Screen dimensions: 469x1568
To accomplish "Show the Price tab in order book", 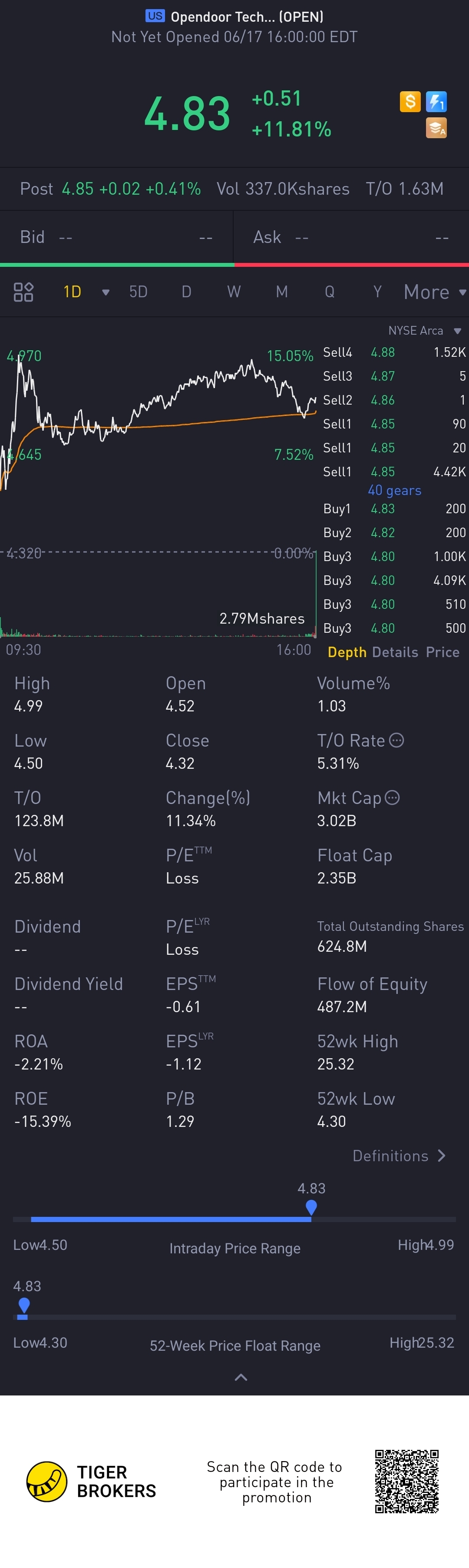I will [x=442, y=652].
